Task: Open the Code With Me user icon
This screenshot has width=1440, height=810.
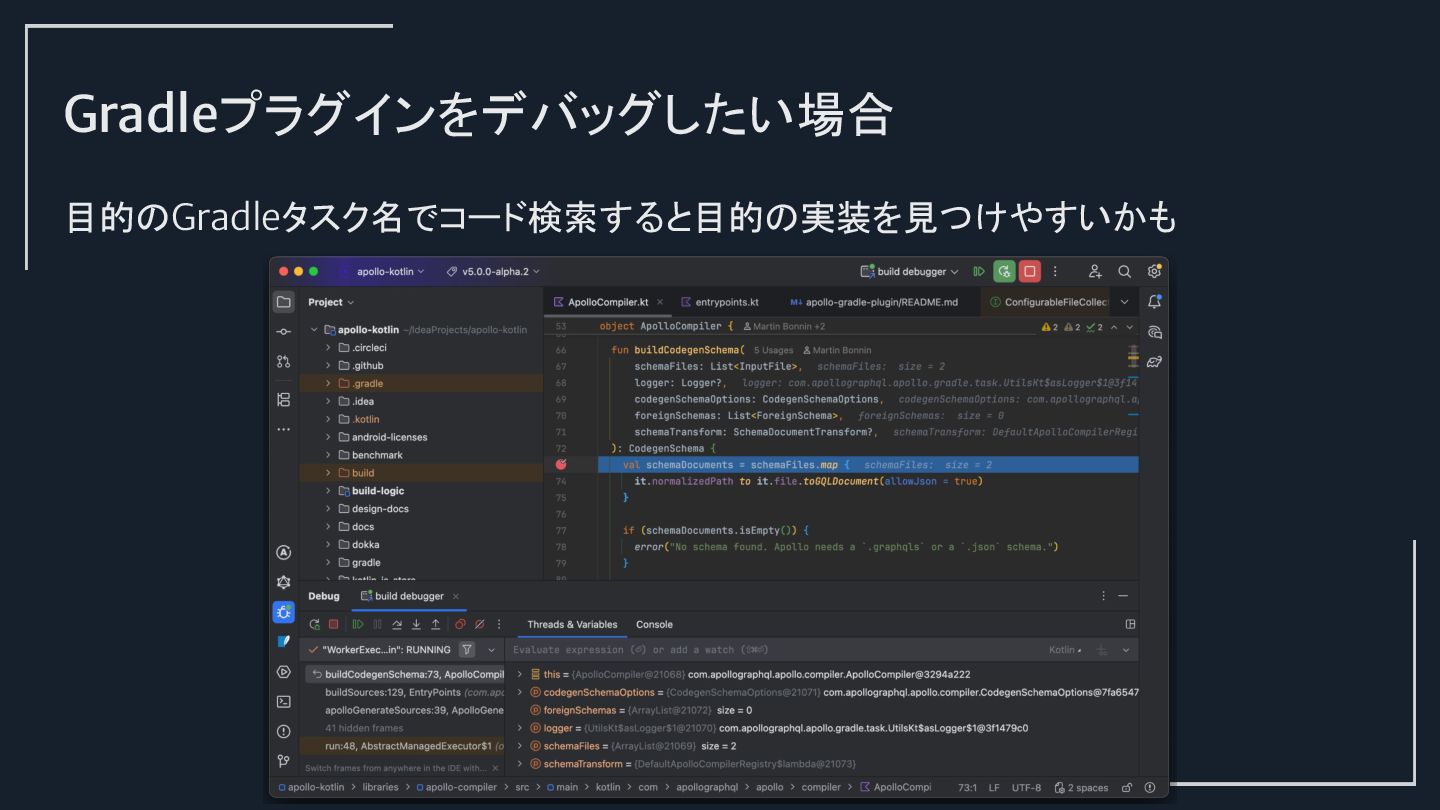Action: 1095,272
